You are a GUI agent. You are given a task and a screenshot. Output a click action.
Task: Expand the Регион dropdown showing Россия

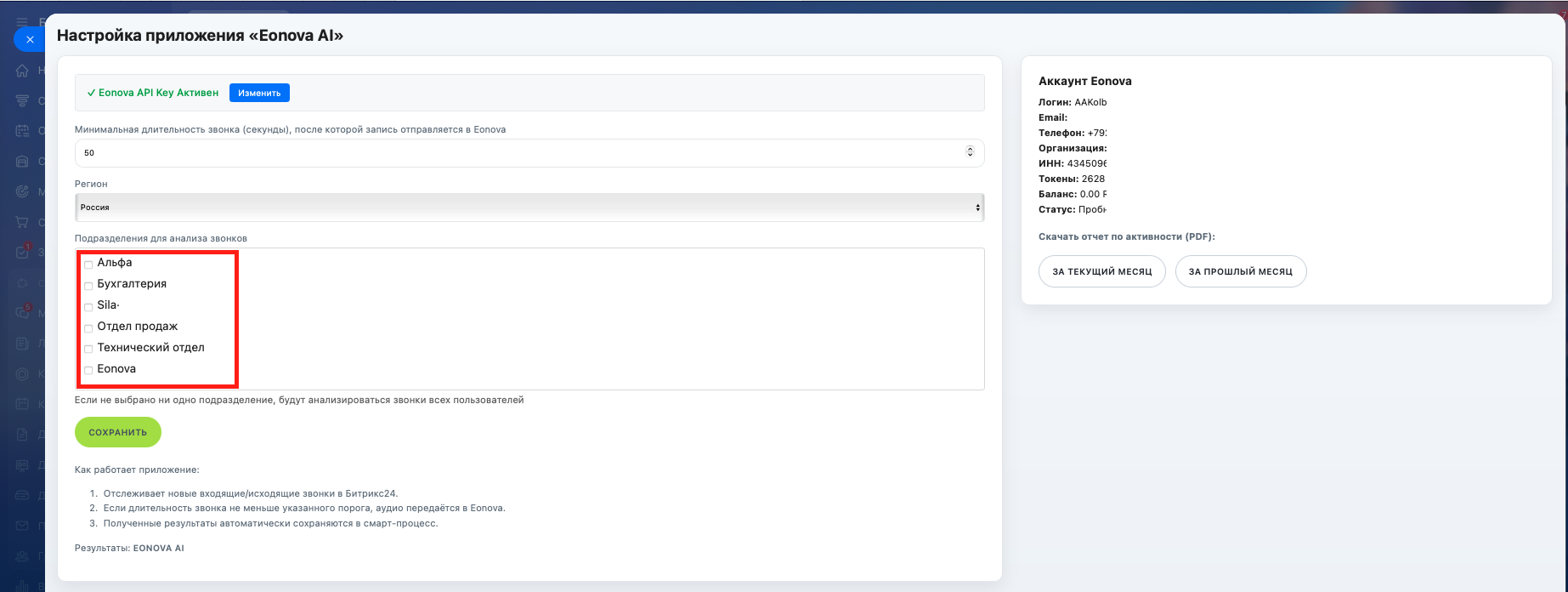(529, 208)
